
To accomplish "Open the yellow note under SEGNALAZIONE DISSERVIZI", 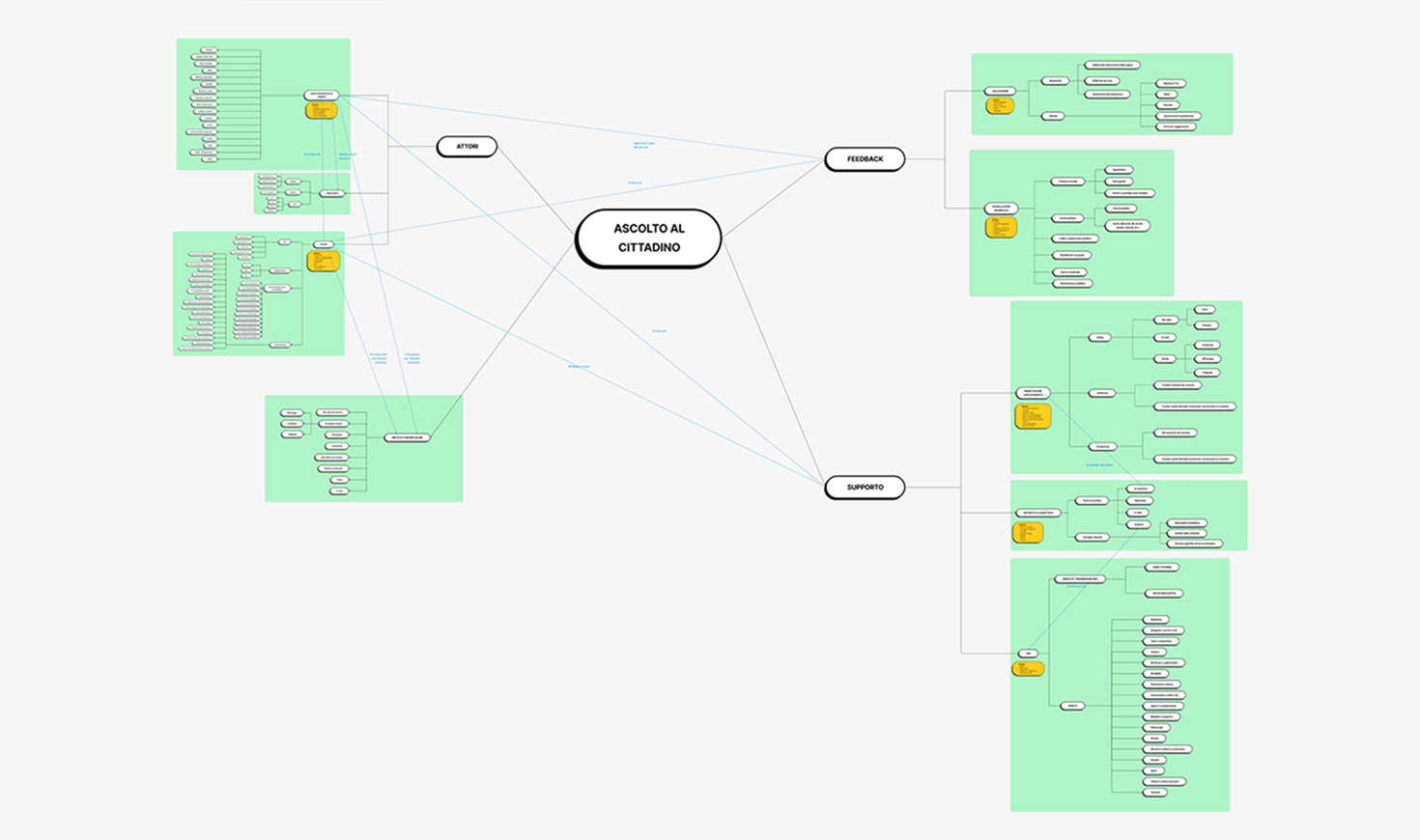I will click(x=1001, y=228).
